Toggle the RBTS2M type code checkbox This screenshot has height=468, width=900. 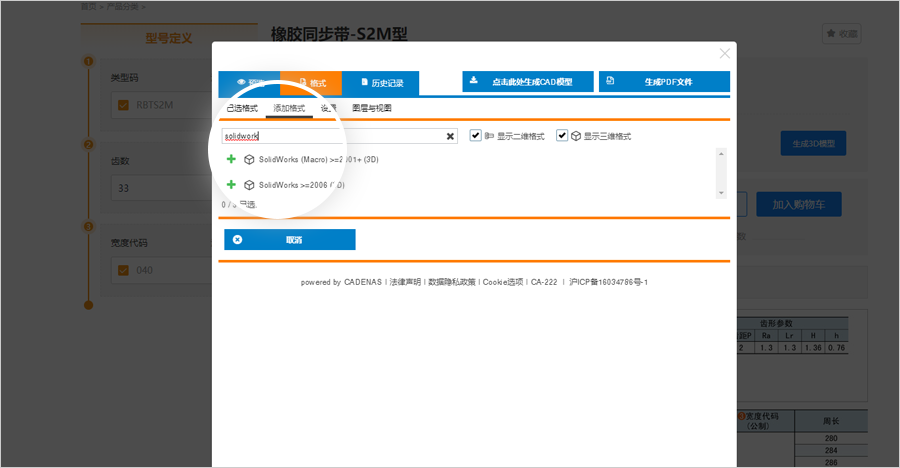click(x=123, y=105)
